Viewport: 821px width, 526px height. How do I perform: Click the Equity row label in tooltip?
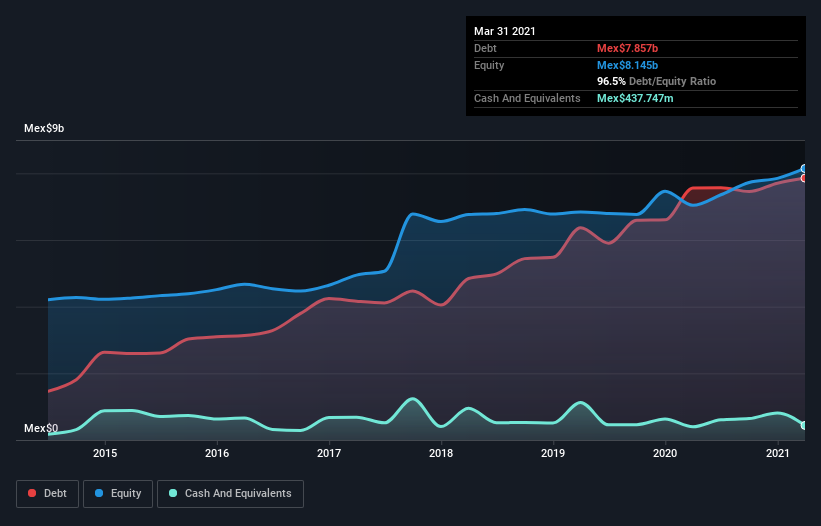(489, 65)
